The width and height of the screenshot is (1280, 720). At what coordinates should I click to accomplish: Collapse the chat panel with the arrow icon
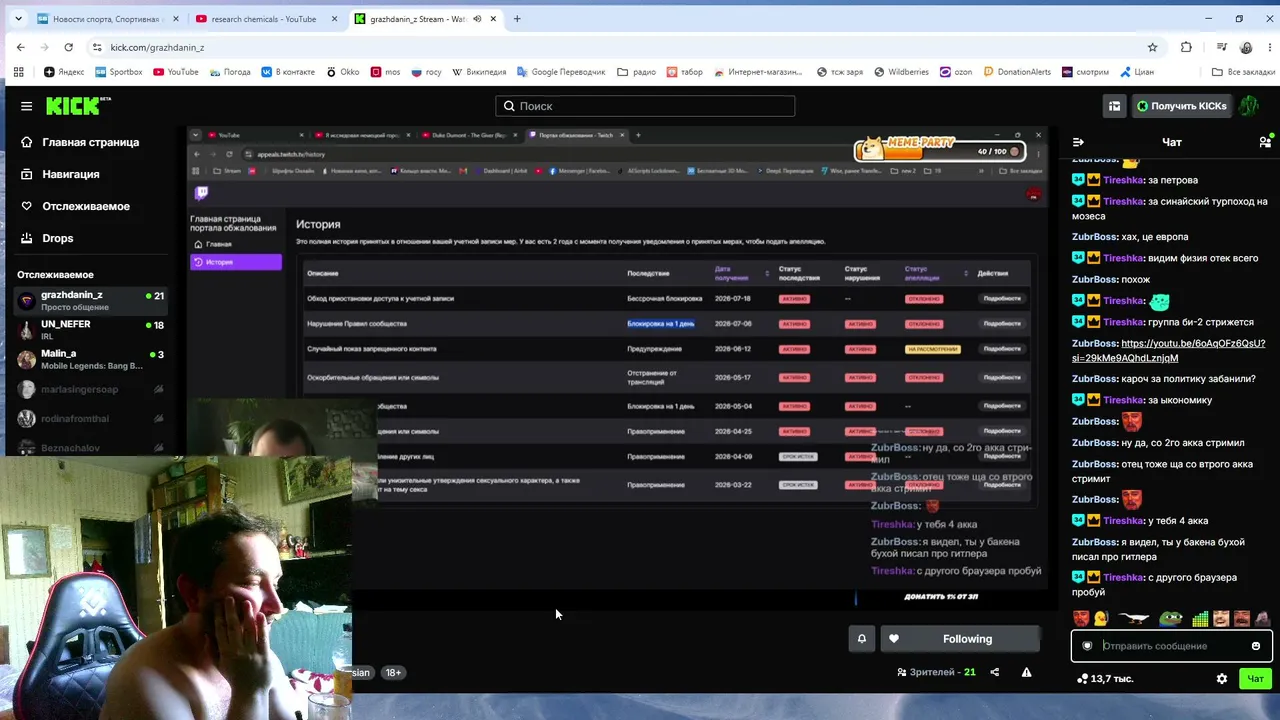click(1078, 142)
